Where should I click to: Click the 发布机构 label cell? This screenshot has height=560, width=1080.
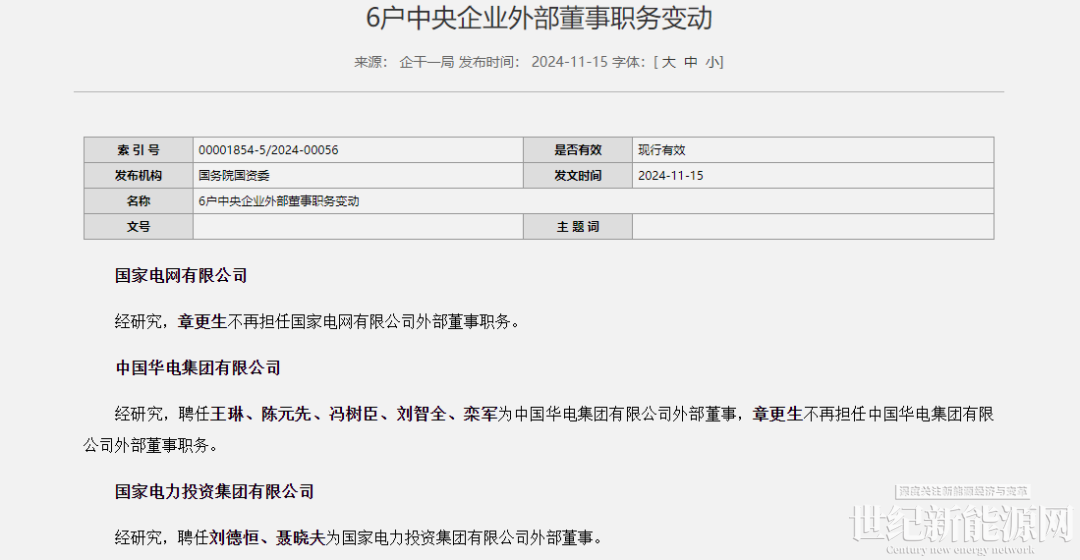(138, 176)
